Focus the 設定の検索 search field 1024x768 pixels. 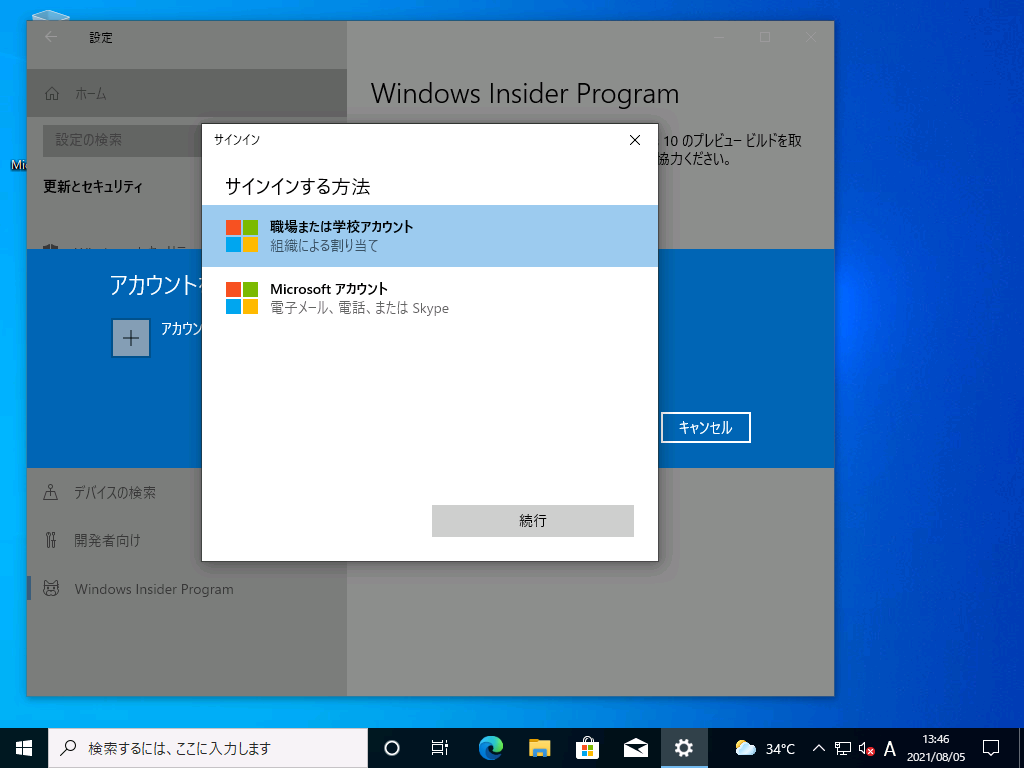pos(122,140)
